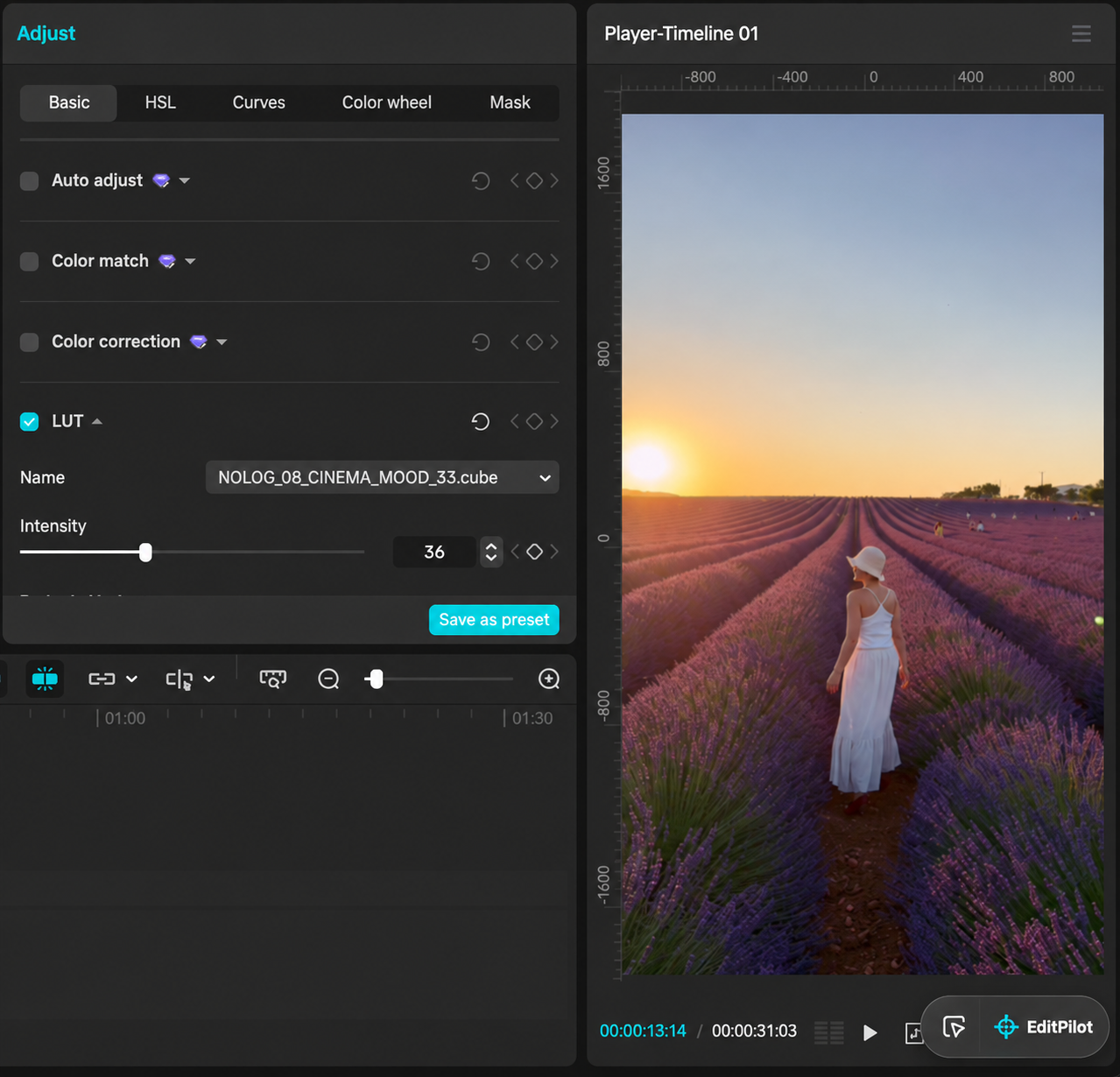The image size is (1120, 1077).
Task: Click the lavender field preview image
Action: tap(863, 544)
